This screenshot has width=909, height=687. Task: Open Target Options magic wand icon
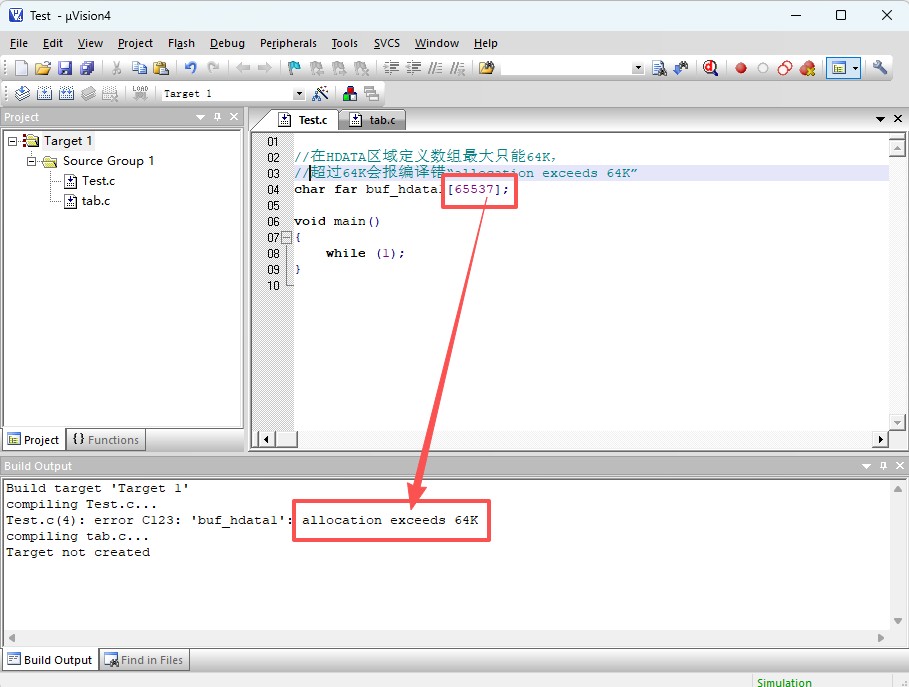(321, 93)
